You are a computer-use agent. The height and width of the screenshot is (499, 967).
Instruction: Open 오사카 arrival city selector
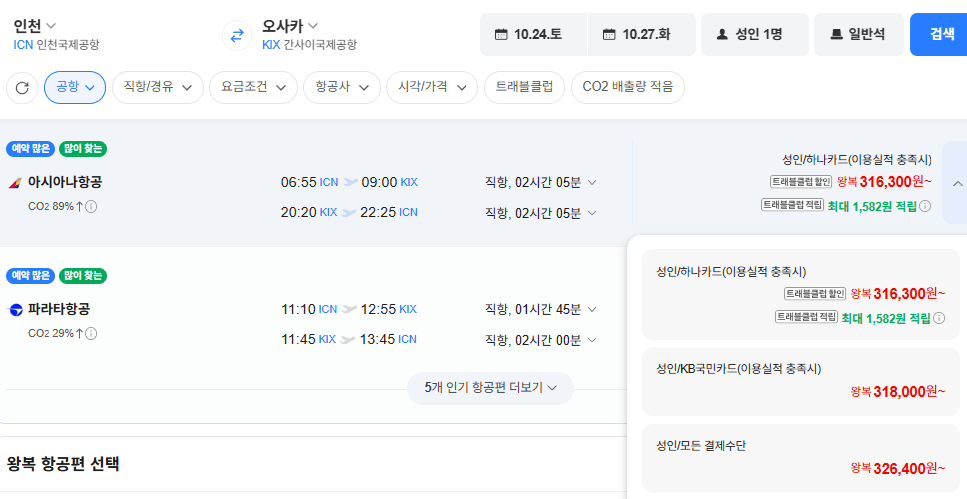(290, 26)
